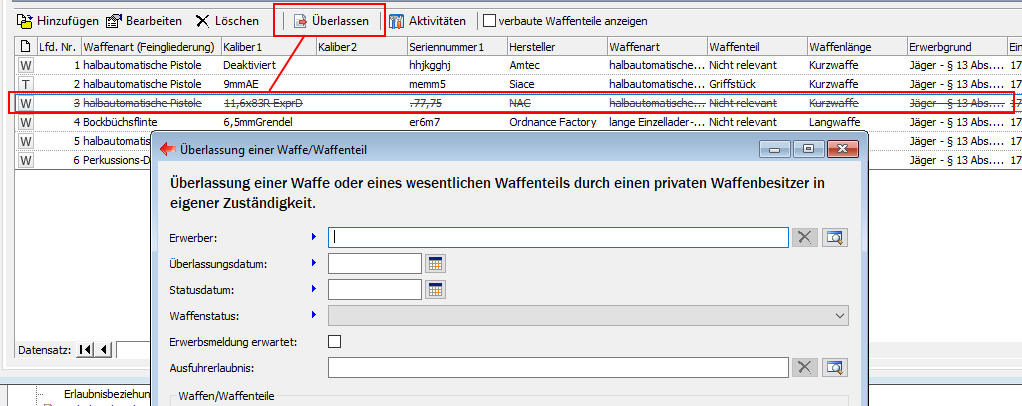Click the Hinzufügen toolbar button
The width and height of the screenshot is (1022, 406).
[x=56, y=21]
